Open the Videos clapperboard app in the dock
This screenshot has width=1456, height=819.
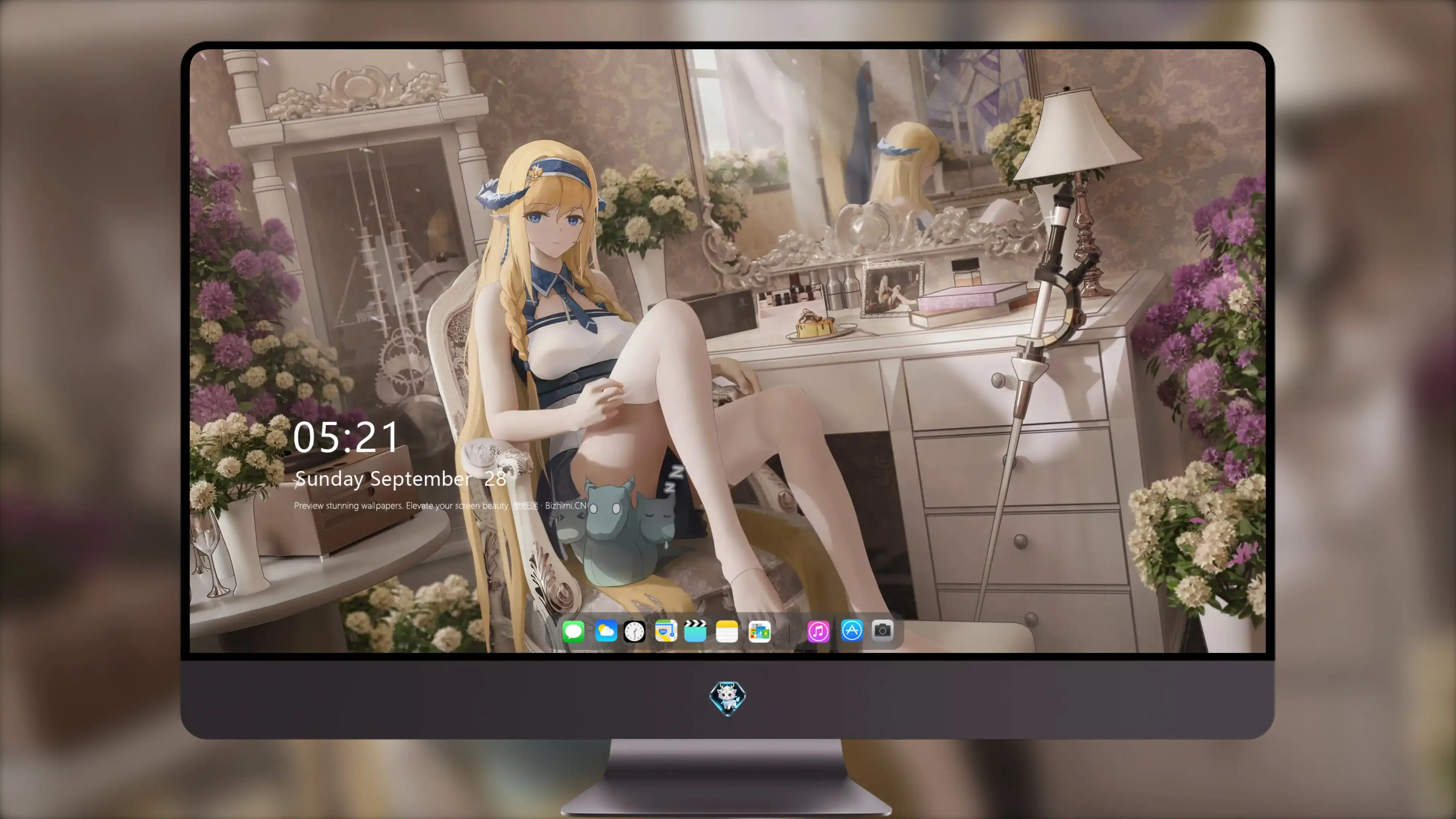(695, 631)
